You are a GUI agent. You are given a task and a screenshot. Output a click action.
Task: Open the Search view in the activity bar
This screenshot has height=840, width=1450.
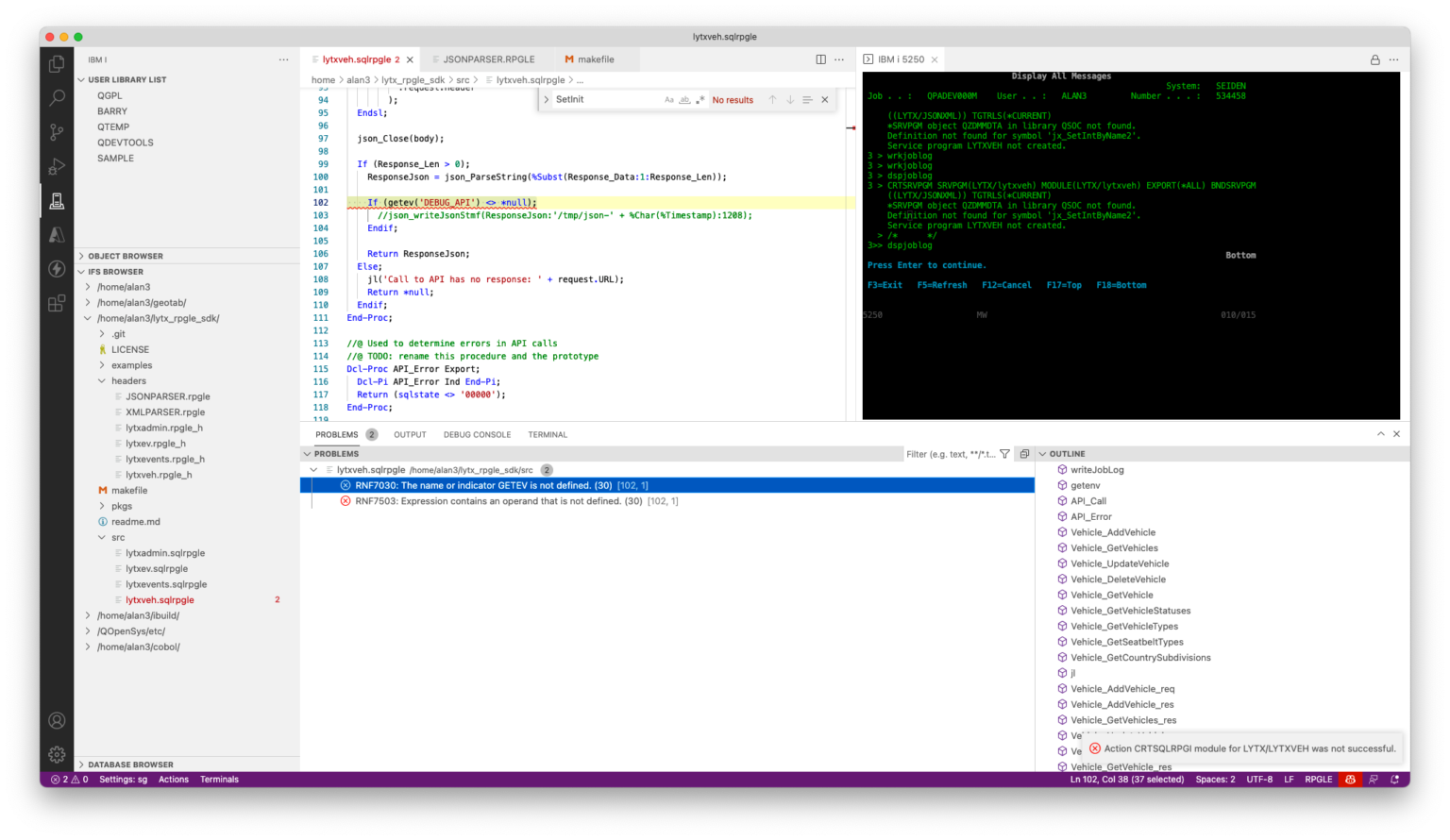tap(56, 97)
